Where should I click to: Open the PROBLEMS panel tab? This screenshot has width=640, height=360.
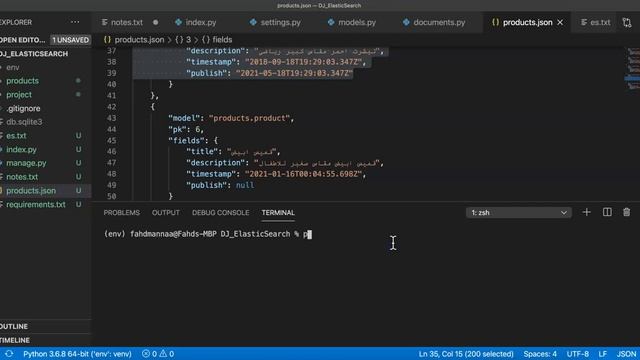121,213
